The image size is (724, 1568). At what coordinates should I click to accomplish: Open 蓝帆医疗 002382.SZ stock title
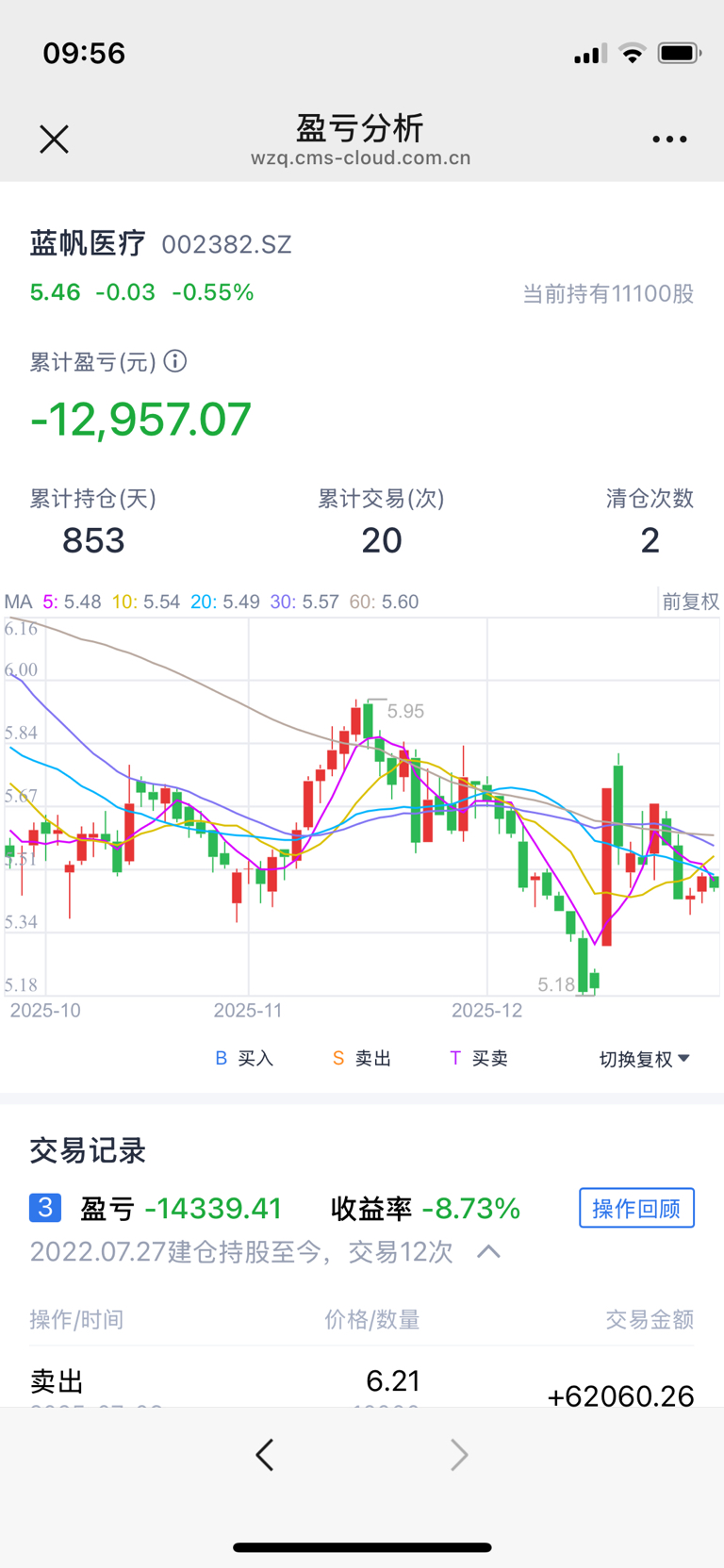160,243
